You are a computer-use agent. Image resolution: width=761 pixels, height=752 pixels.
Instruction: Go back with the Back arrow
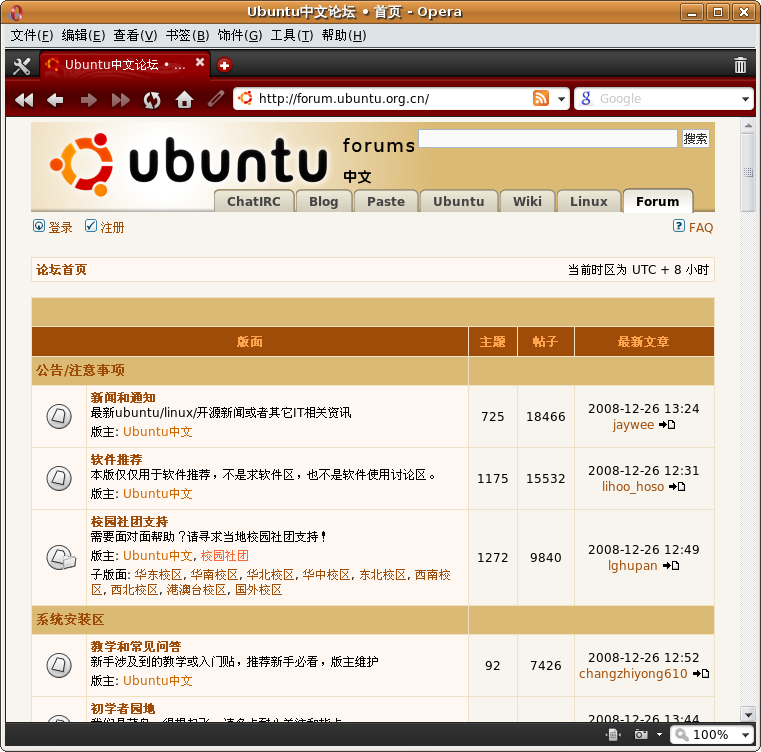pyautogui.click(x=55, y=100)
